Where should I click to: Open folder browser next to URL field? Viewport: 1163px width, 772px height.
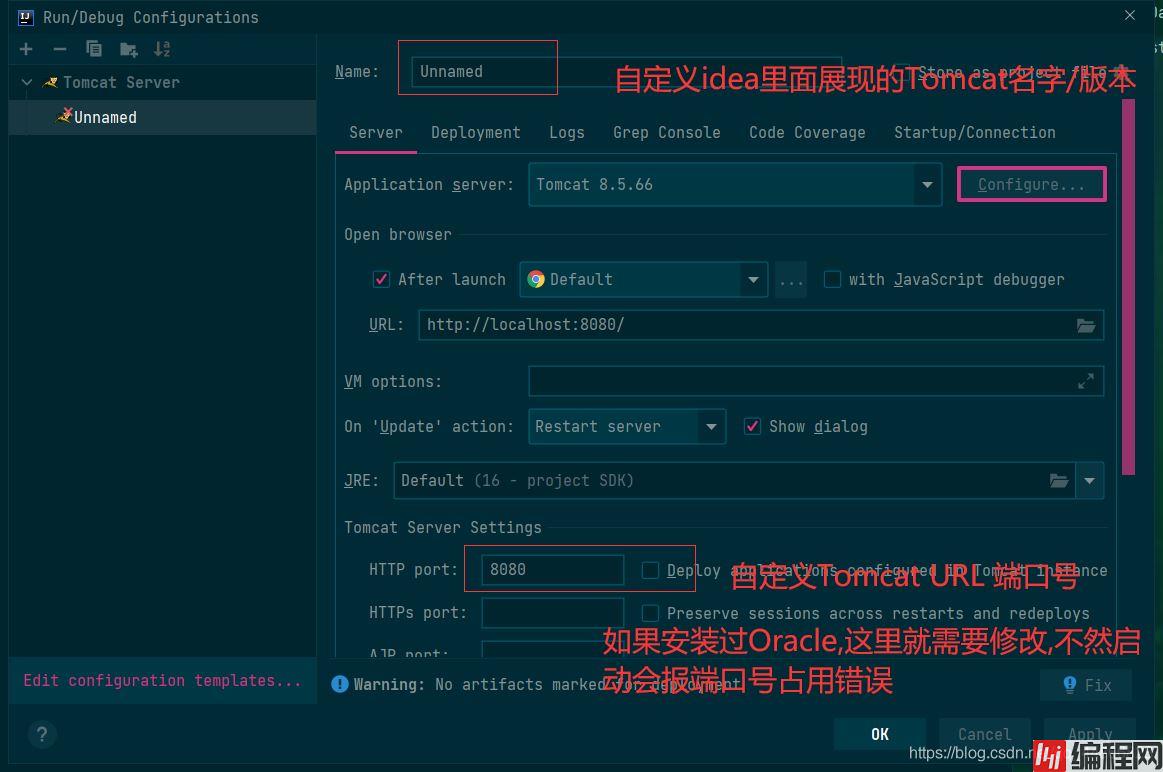tap(1086, 324)
